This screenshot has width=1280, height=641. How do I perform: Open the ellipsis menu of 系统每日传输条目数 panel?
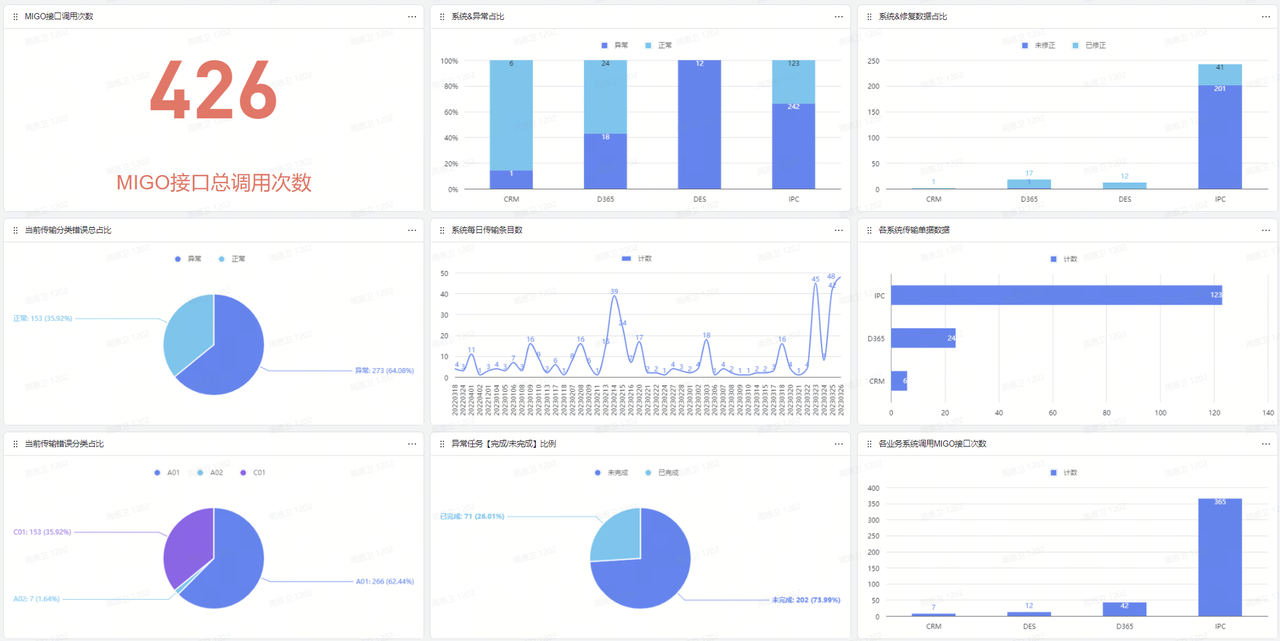point(839,230)
